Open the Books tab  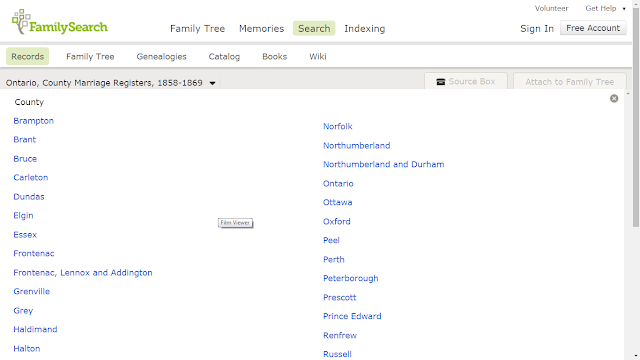coord(274,57)
